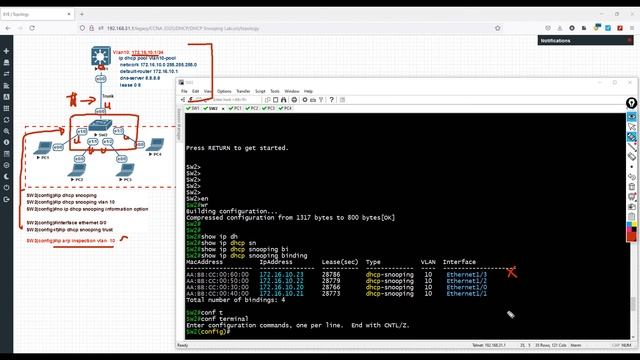Open More actions grid icon in sidebar
640x360 pixels.
point(6,109)
